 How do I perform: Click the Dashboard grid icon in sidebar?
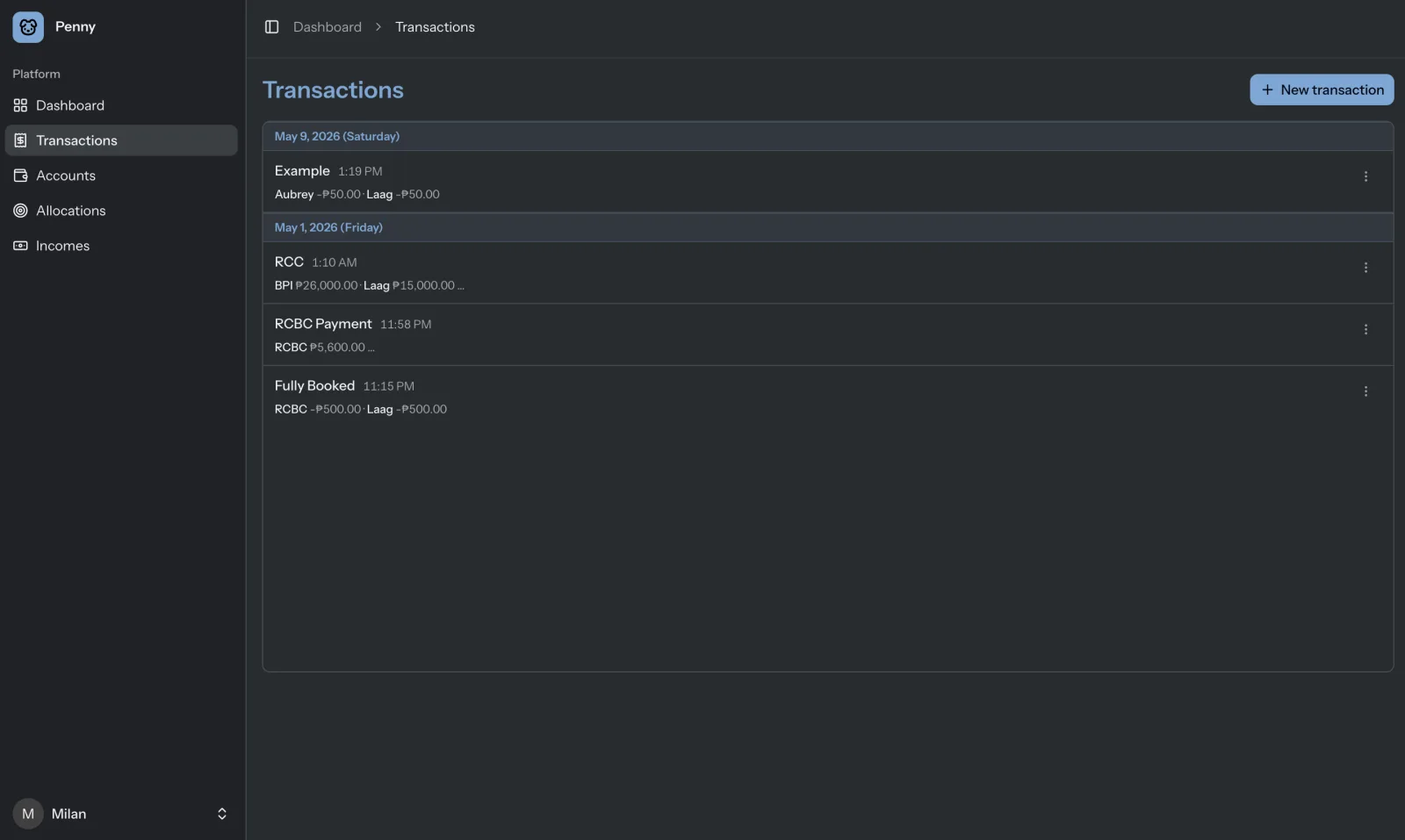[x=20, y=105]
